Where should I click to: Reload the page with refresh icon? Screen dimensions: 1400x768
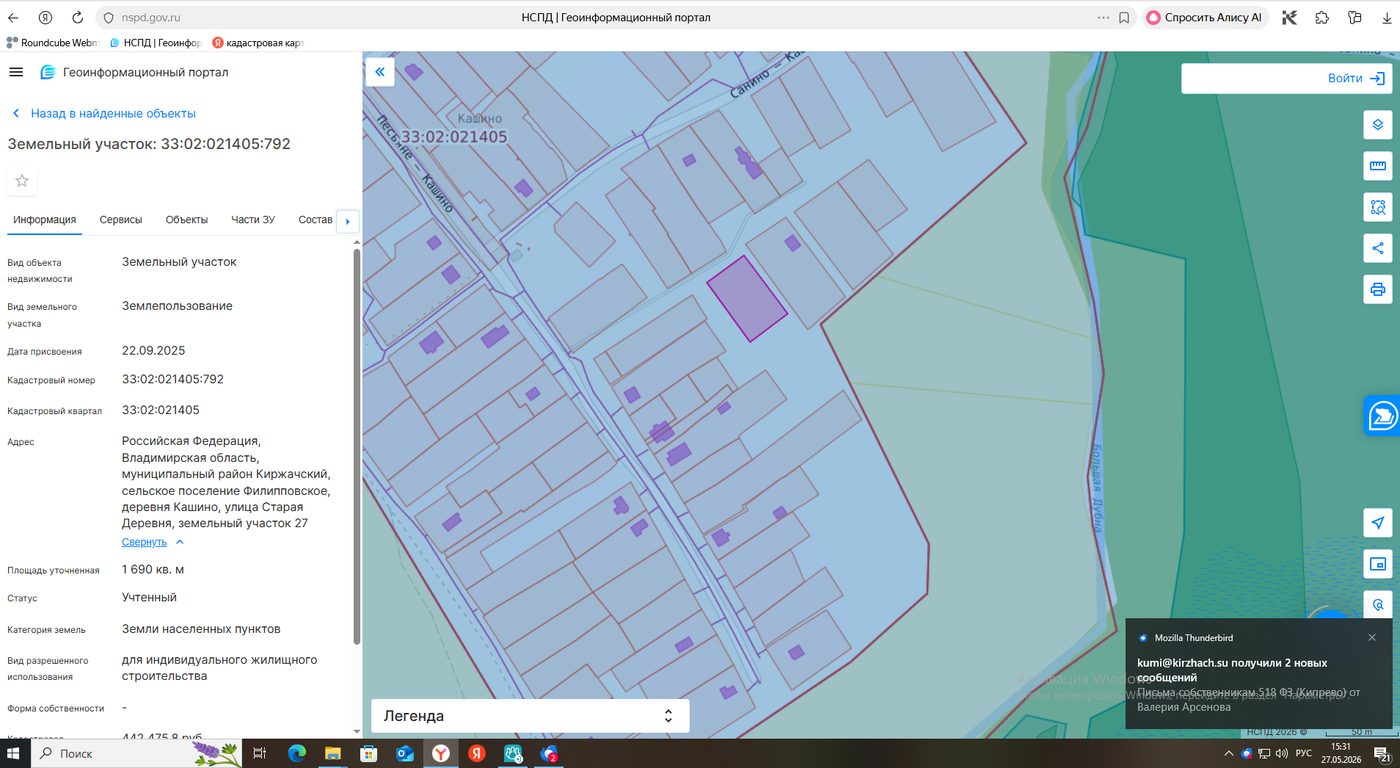(x=78, y=18)
